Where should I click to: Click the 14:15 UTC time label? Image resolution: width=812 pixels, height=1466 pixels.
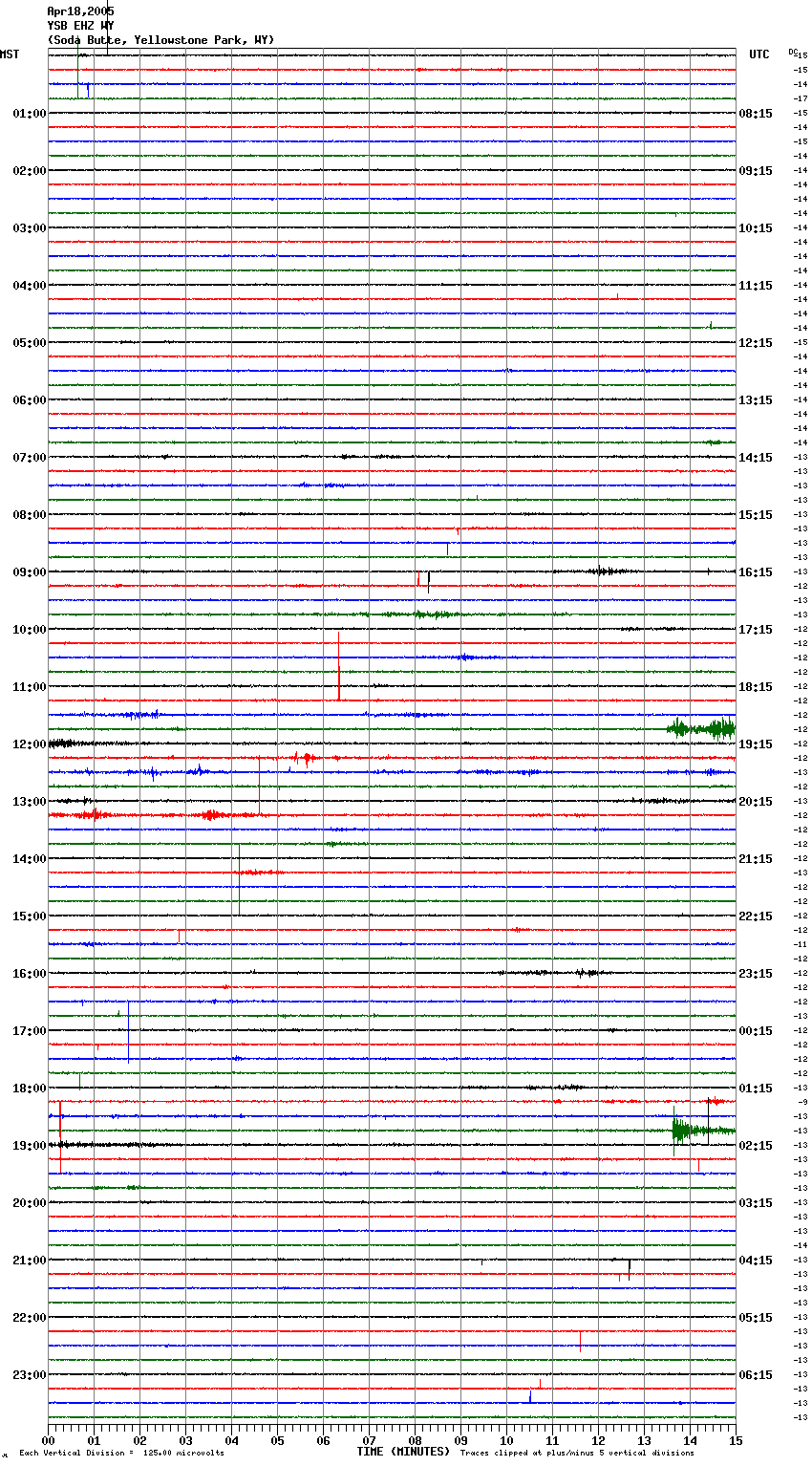click(x=756, y=458)
